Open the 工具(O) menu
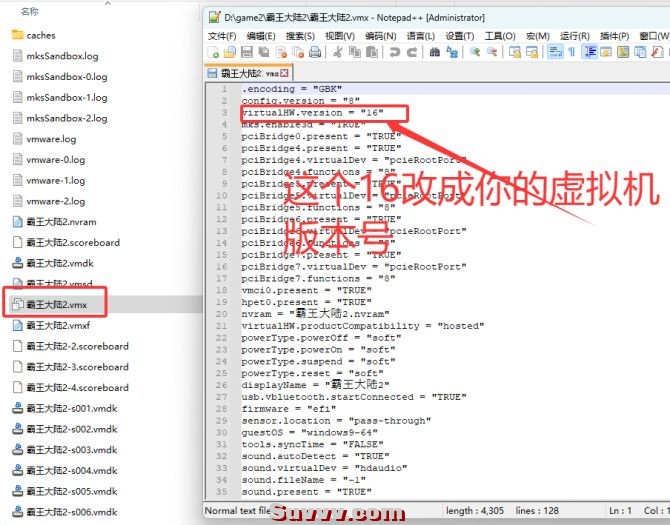This screenshot has width=670, height=525. coord(500,36)
